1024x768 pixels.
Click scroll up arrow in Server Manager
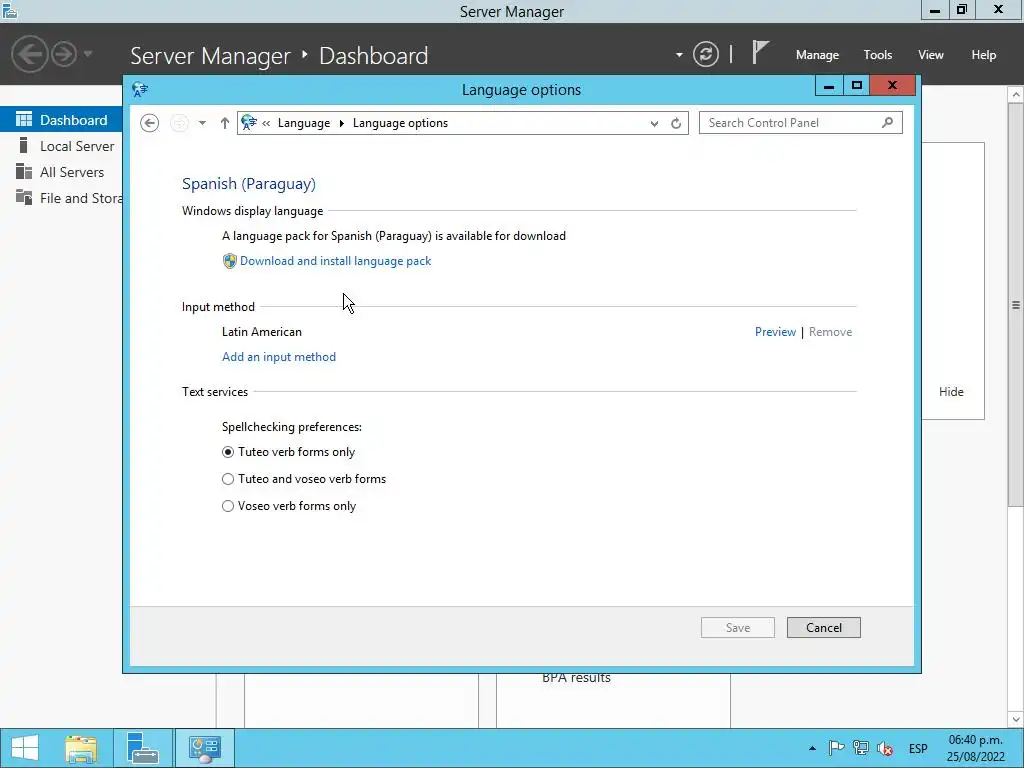click(1016, 95)
